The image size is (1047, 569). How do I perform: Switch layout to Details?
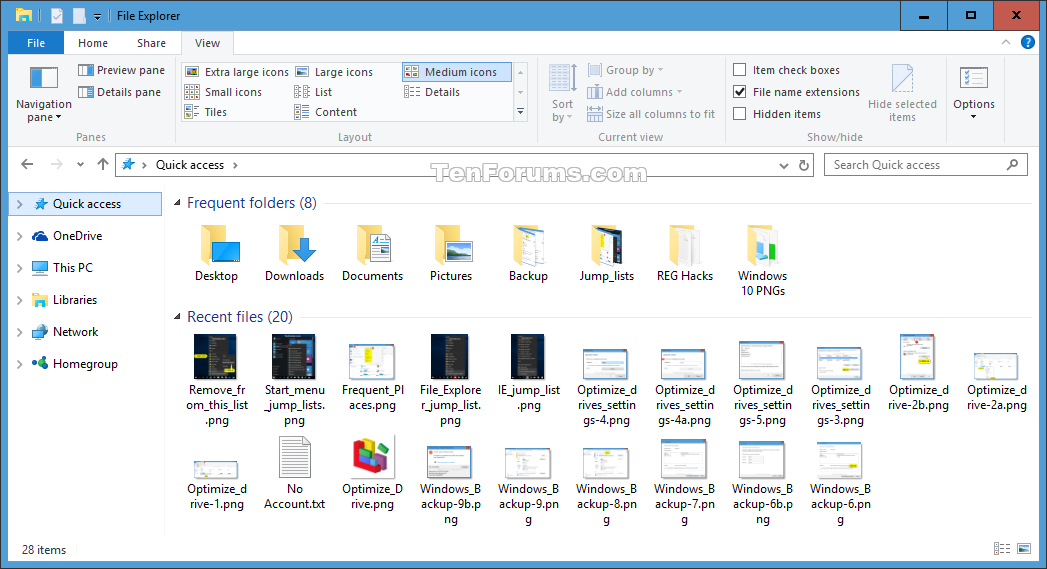click(432, 92)
